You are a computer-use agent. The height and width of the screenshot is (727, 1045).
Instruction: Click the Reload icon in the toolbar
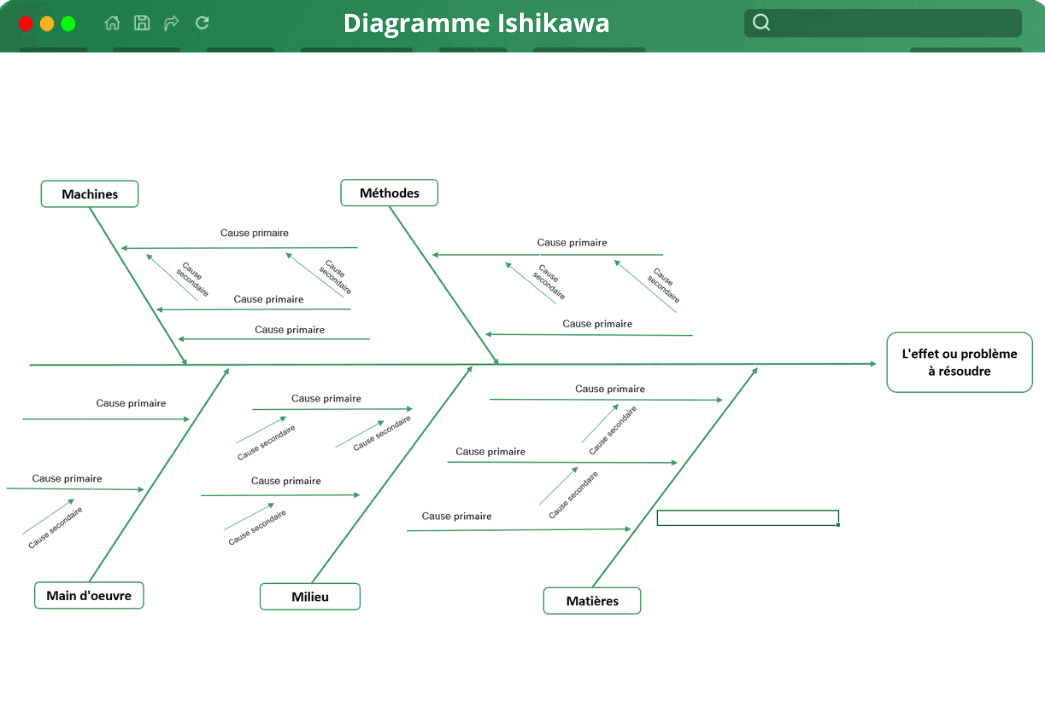201,22
